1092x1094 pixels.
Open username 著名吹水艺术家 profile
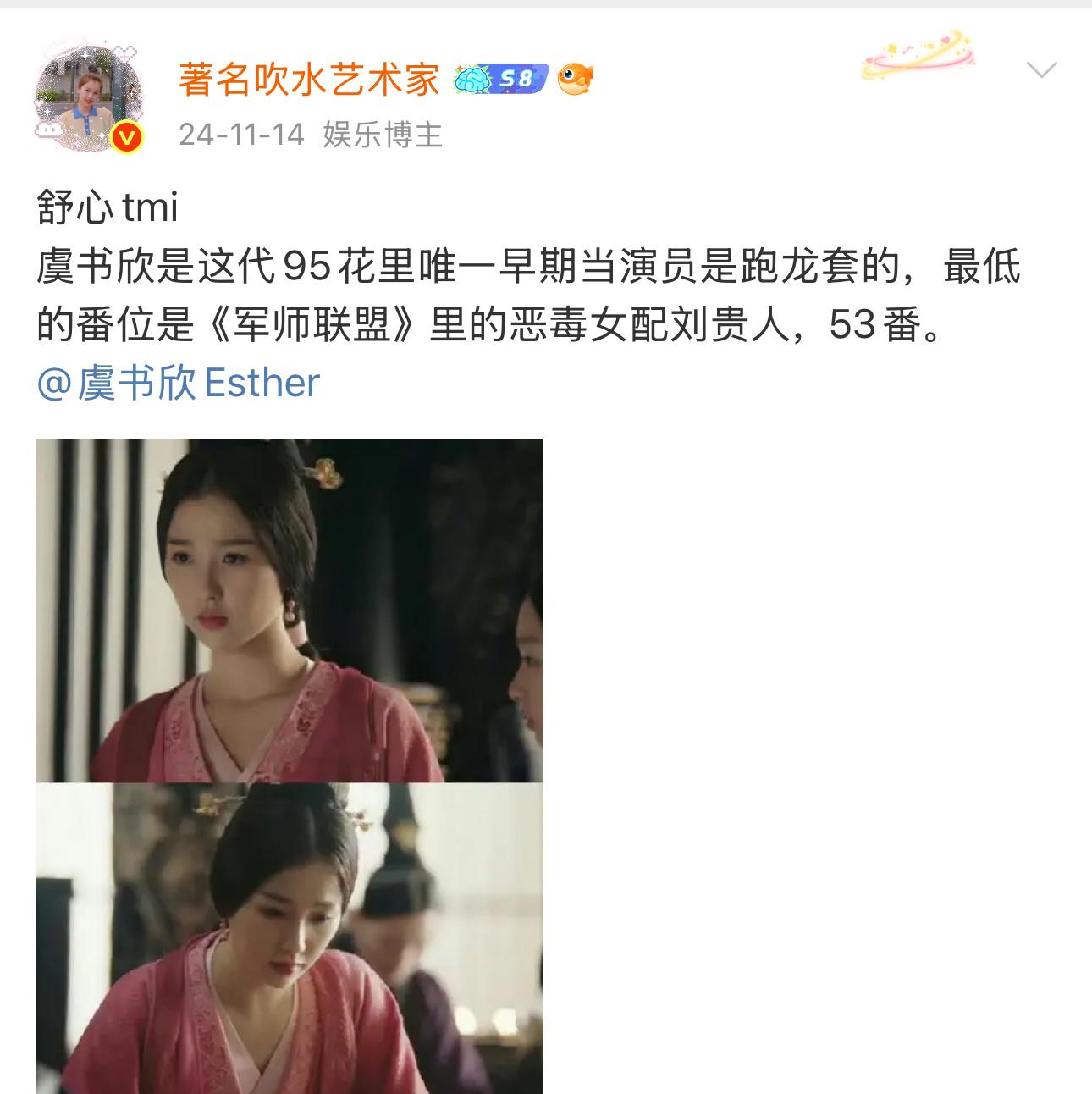click(x=310, y=80)
